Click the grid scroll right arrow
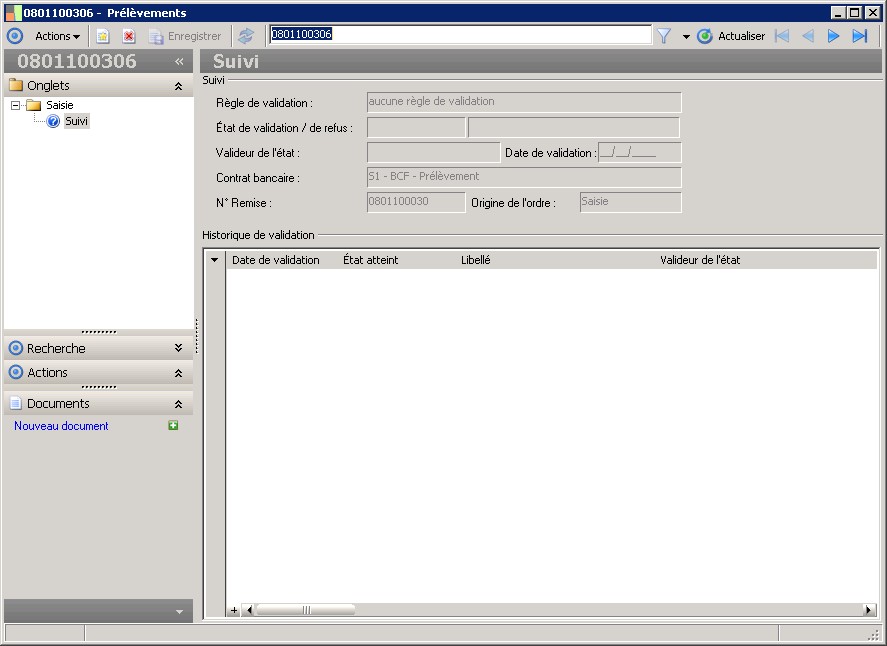The width and height of the screenshot is (887, 646). 869,610
